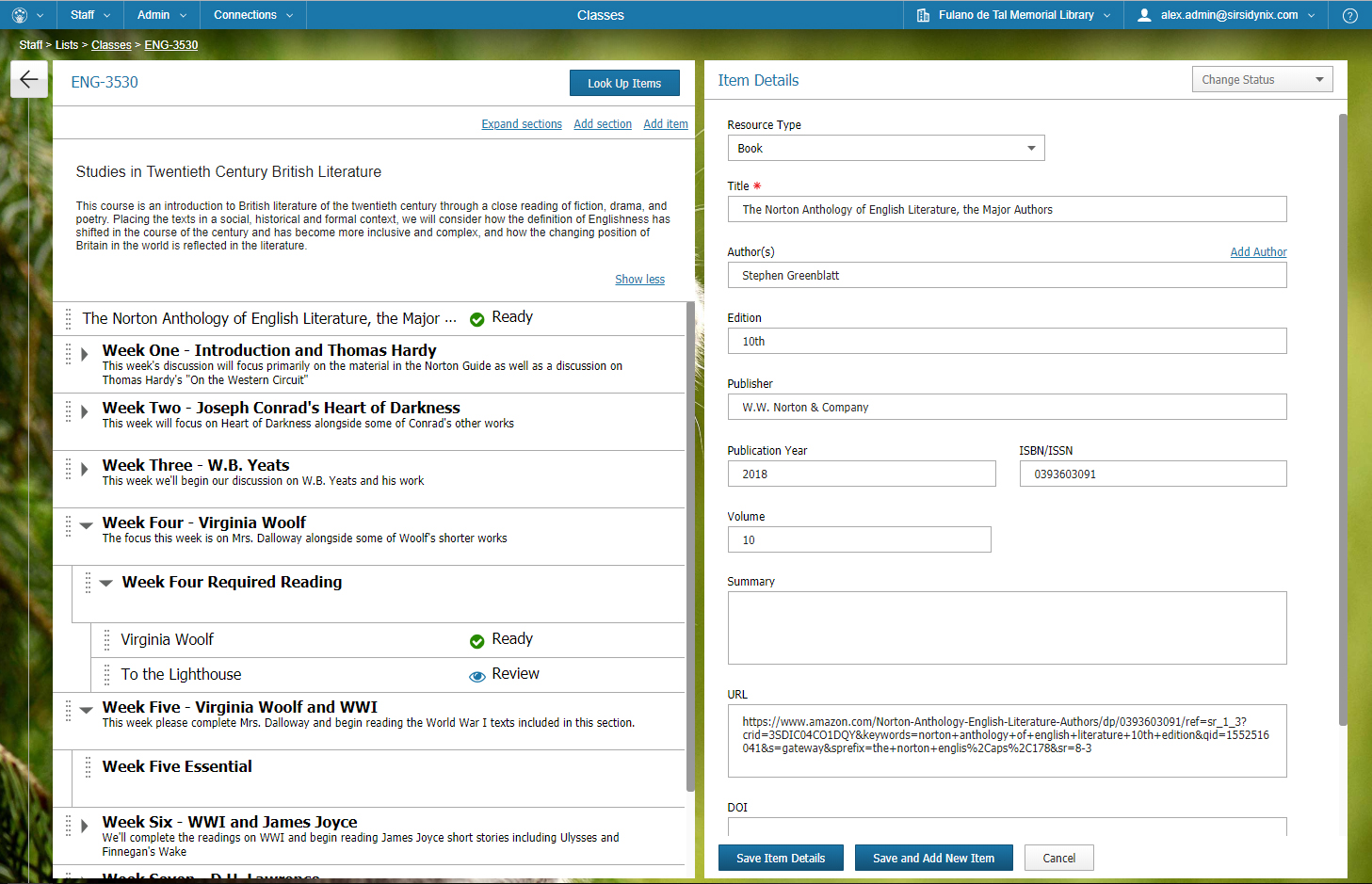Click the drag handle beside Week One section

(x=69, y=354)
